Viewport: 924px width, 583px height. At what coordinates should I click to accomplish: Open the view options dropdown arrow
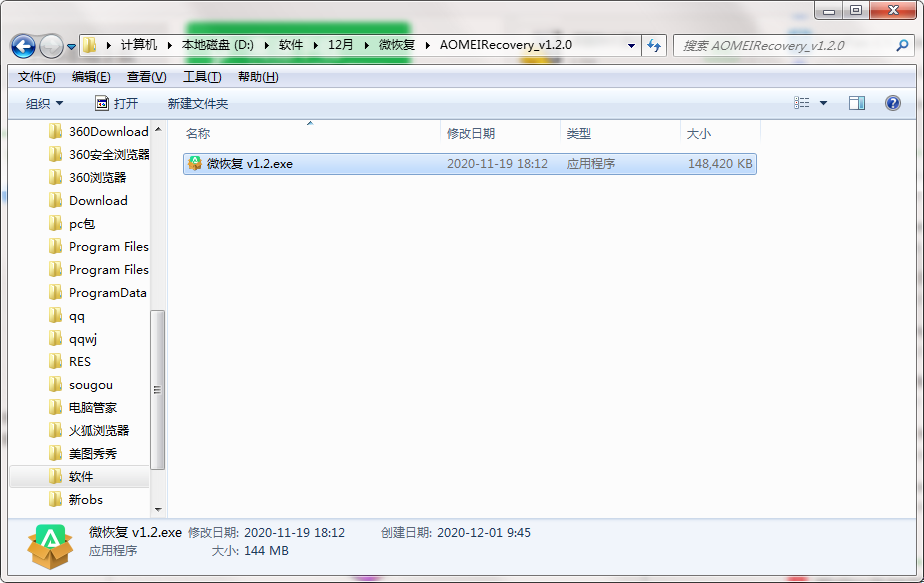tap(824, 104)
